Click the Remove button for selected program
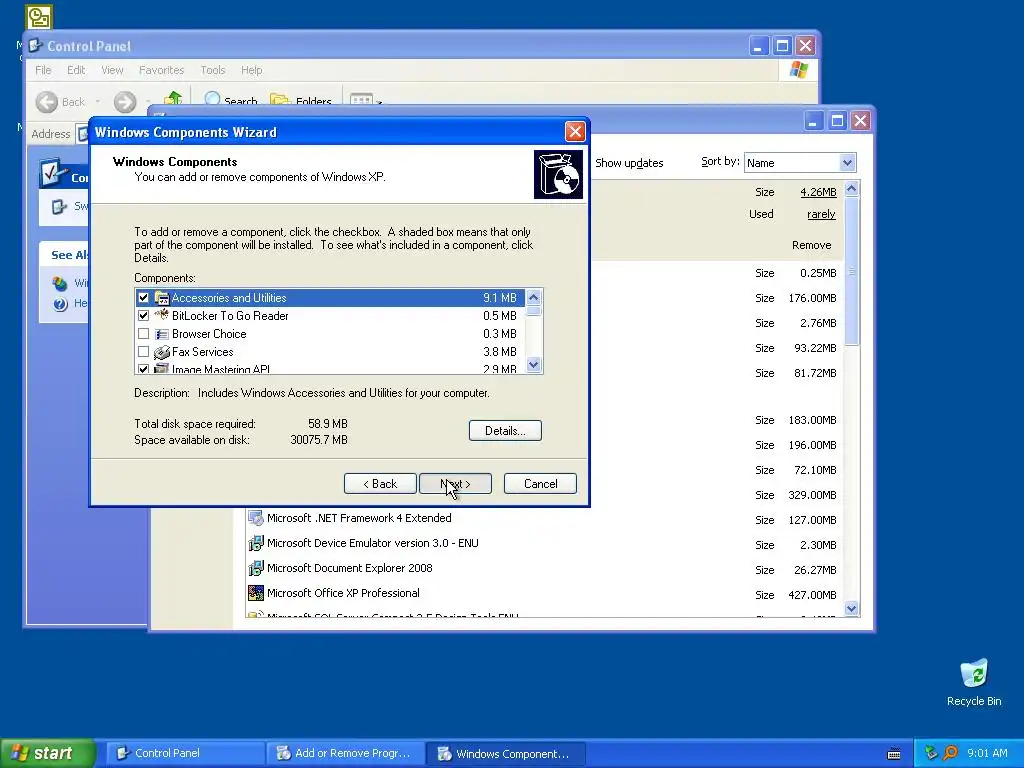 coord(811,245)
